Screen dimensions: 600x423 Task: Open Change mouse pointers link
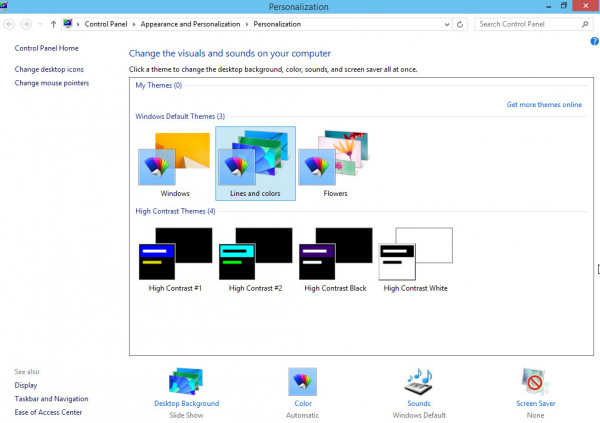pos(52,83)
